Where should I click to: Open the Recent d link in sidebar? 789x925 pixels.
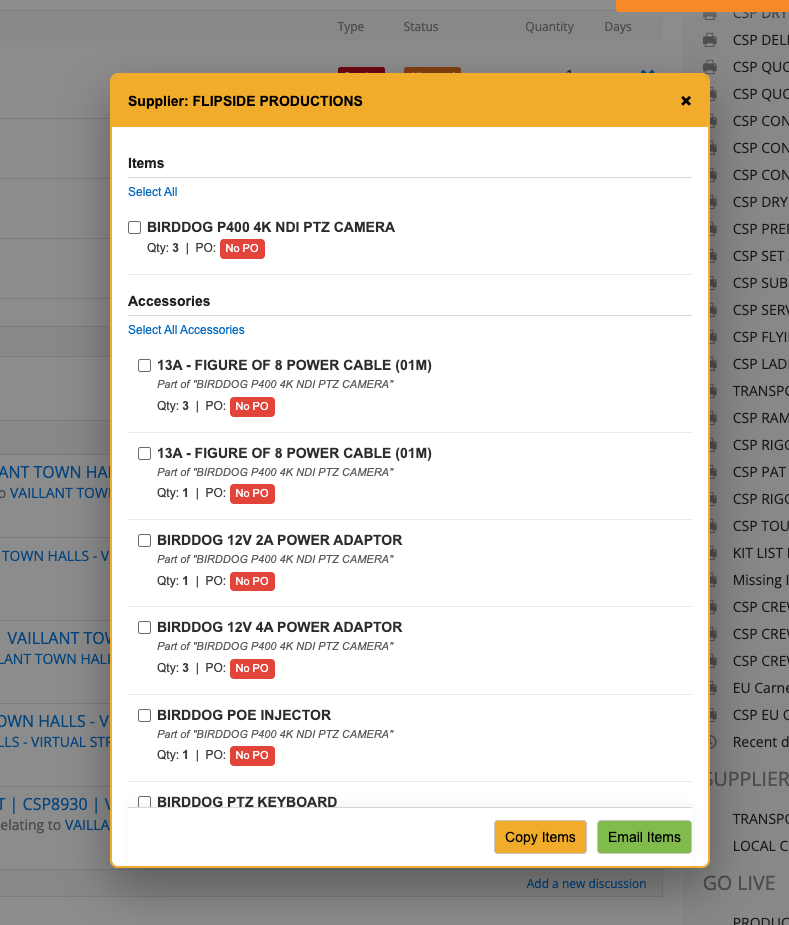click(x=761, y=742)
